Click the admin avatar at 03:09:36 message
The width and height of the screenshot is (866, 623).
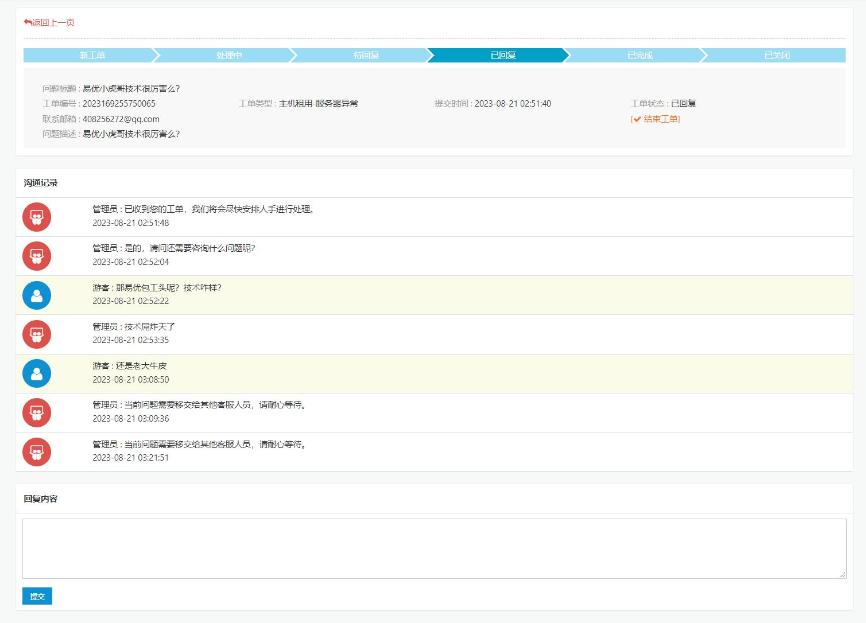(x=37, y=412)
